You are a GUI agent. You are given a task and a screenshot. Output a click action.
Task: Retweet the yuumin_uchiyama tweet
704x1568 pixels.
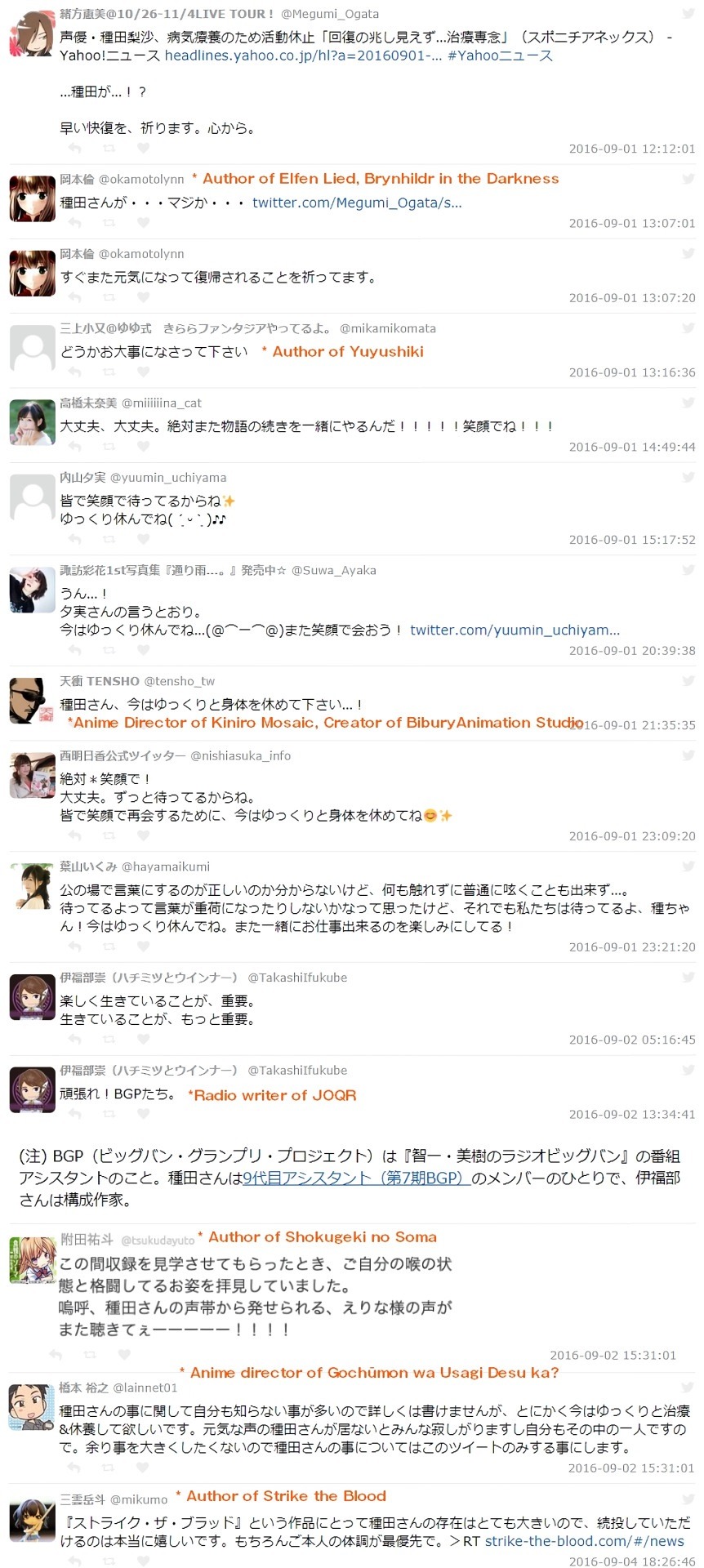(x=109, y=540)
